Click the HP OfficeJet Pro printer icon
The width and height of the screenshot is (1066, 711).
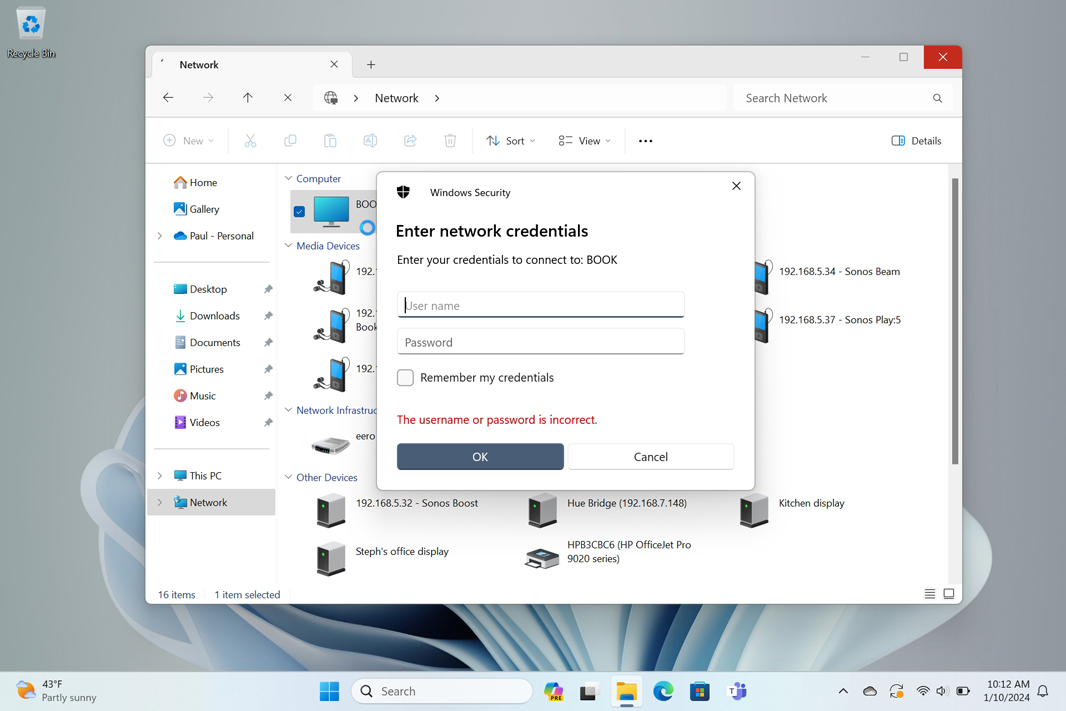[542, 556]
